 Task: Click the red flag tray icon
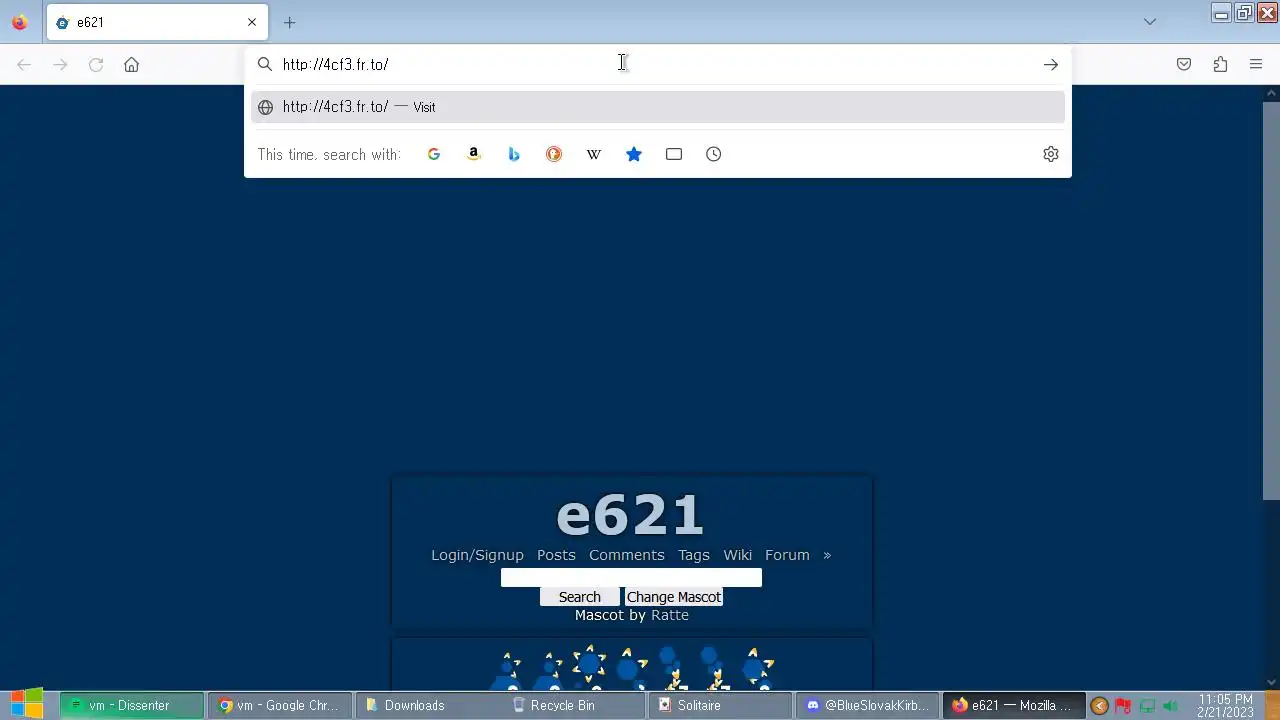[x=1123, y=706]
